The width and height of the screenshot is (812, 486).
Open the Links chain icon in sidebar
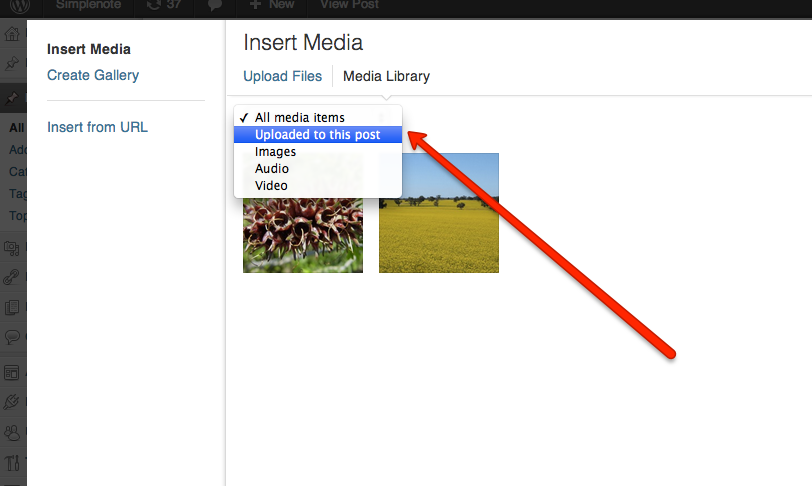12,277
